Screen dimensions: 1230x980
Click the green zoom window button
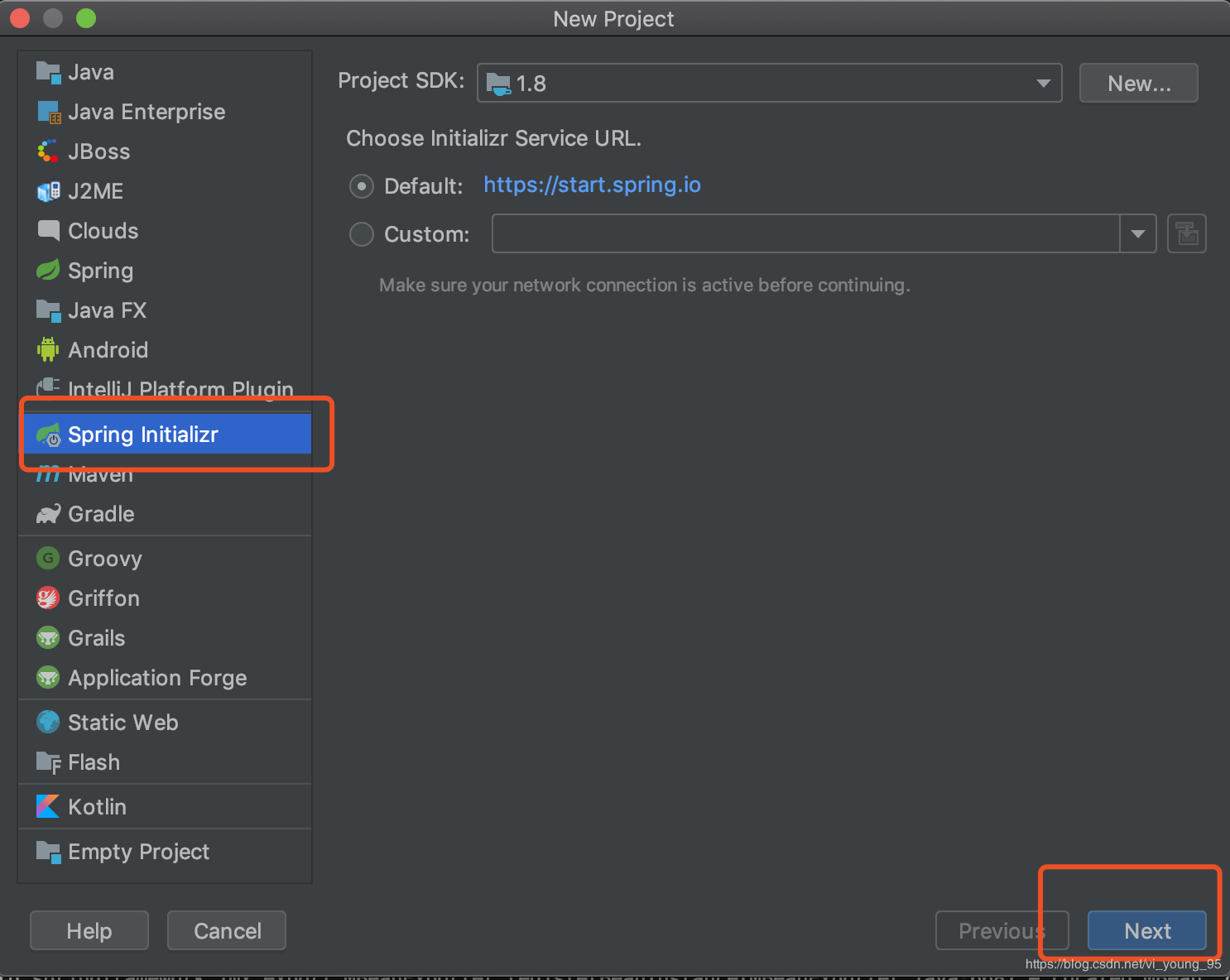click(x=86, y=18)
